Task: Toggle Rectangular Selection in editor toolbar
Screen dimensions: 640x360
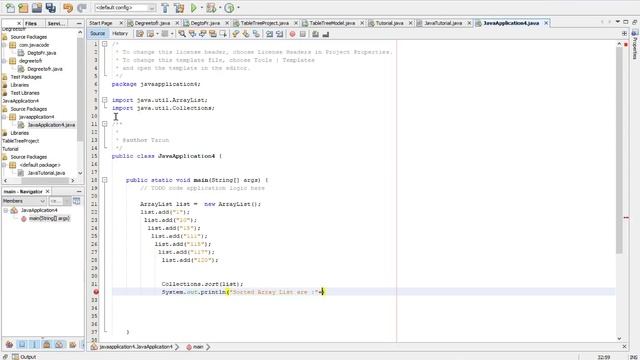Action: [x=223, y=34]
